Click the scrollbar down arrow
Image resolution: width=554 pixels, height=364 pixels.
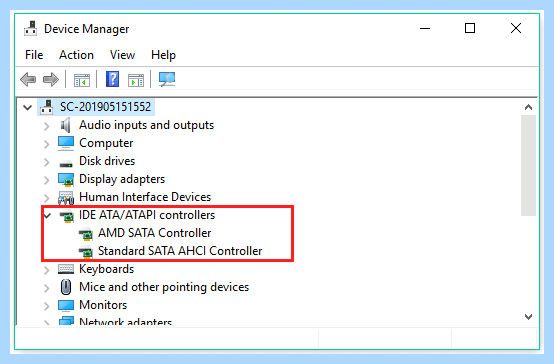528,317
